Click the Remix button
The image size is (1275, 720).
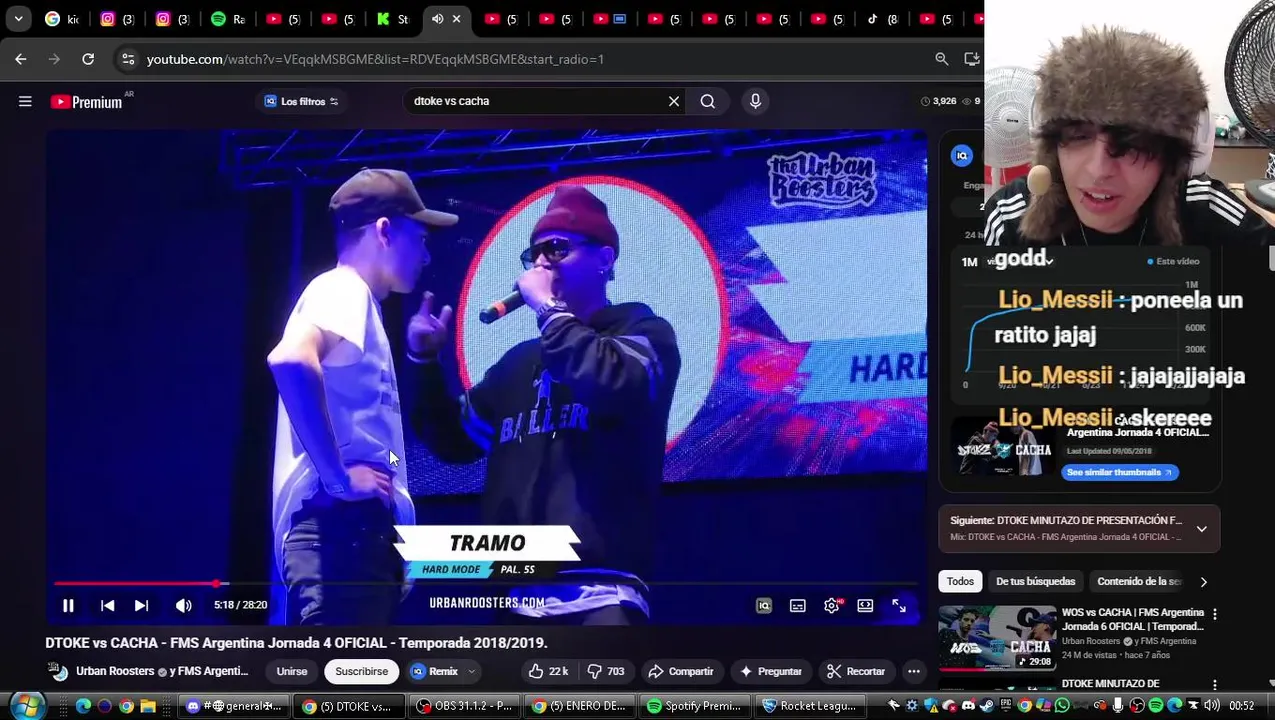(434, 671)
